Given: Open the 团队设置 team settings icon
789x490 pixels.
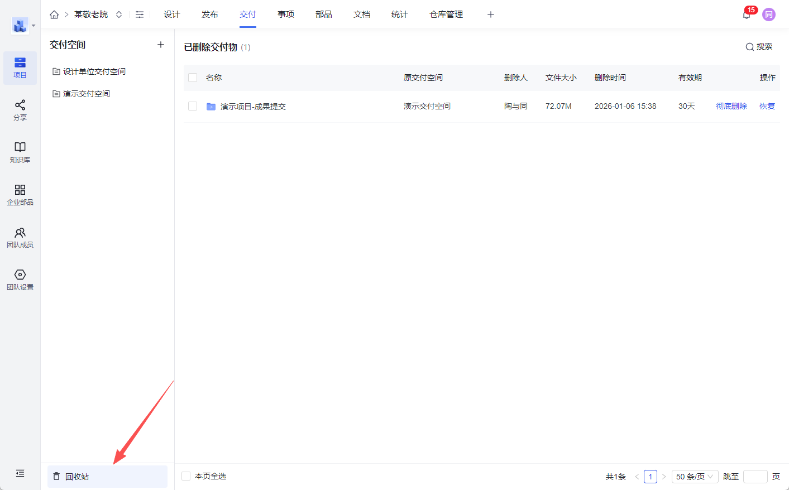Looking at the screenshot, I should [20, 279].
